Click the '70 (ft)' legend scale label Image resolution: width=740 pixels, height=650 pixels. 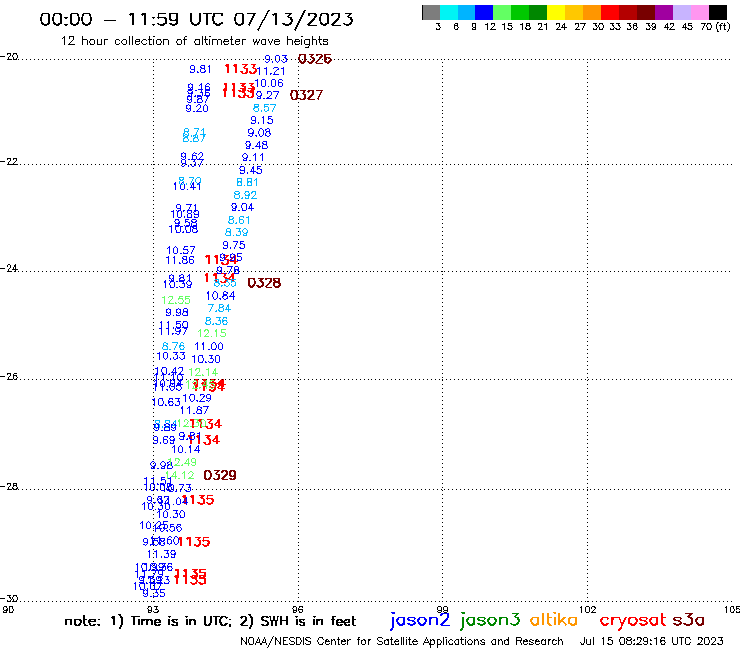pyautogui.click(x=715, y=27)
